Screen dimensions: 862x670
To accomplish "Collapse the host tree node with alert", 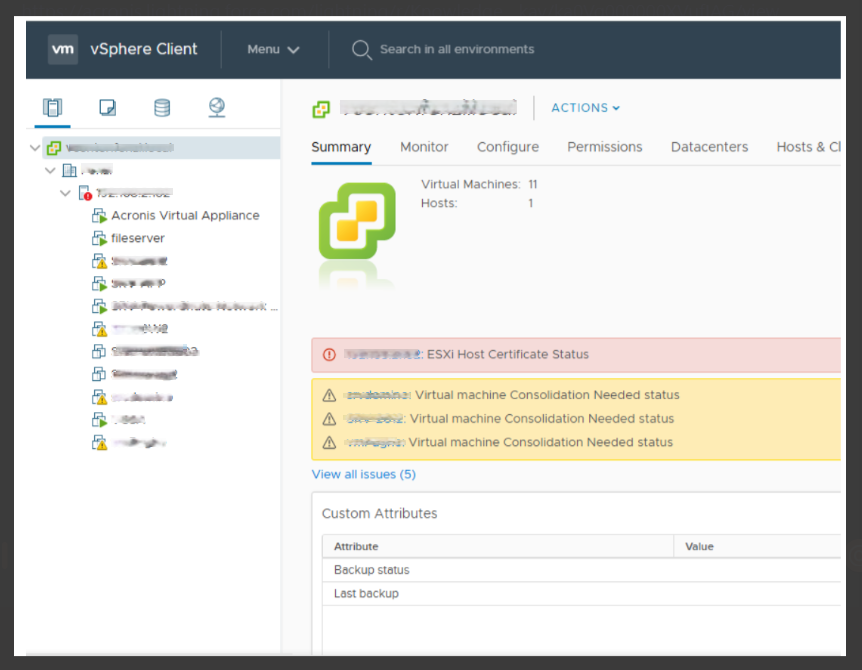I will 65,193.
